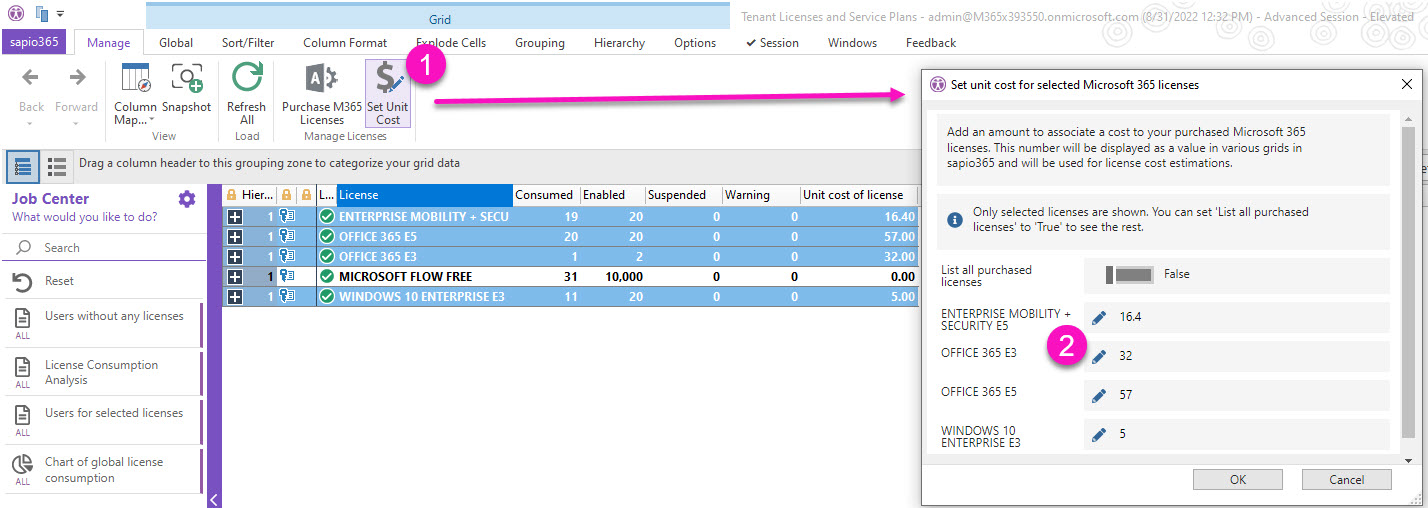Open the Forward button dropdown arrow
1428x508 pixels.
tap(77, 123)
